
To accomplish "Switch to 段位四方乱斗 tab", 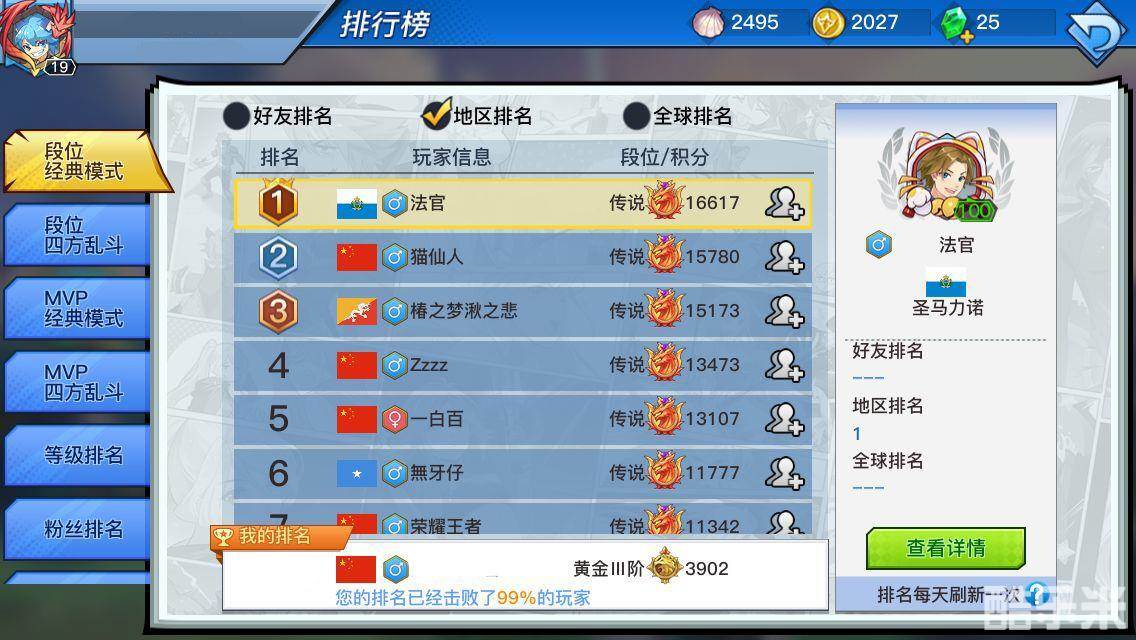I will point(77,235).
